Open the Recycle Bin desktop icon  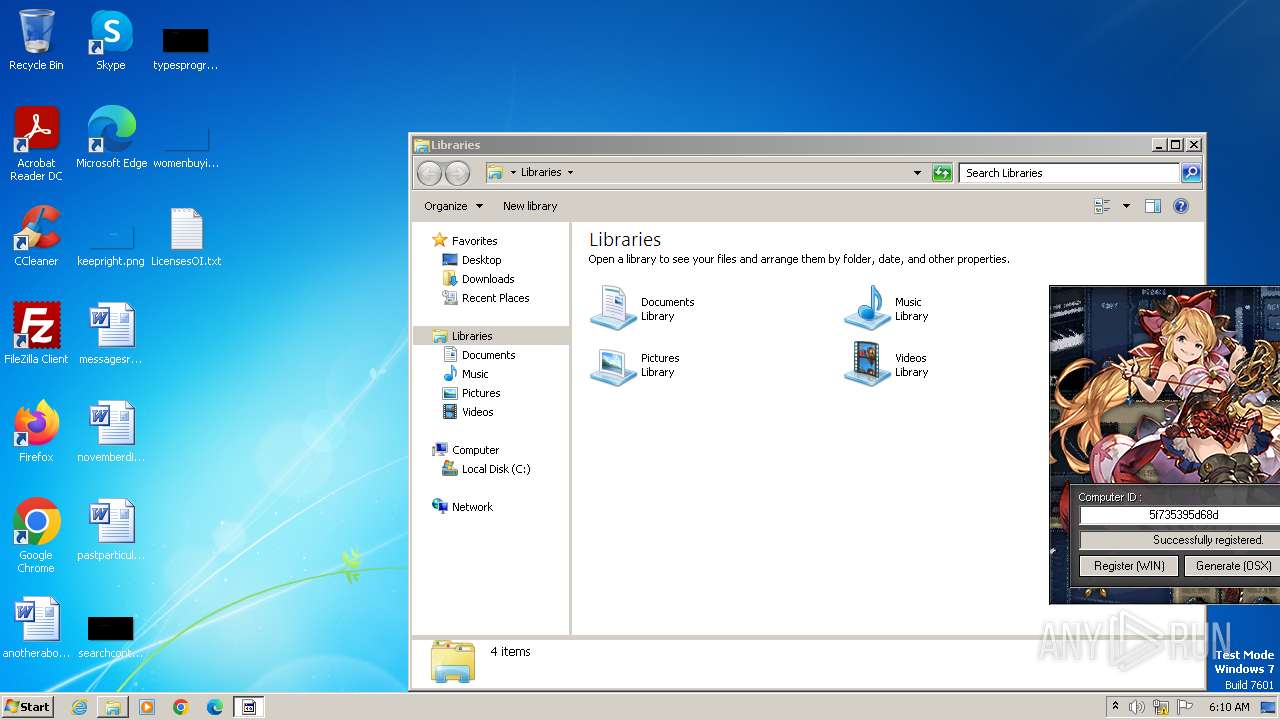[x=36, y=40]
